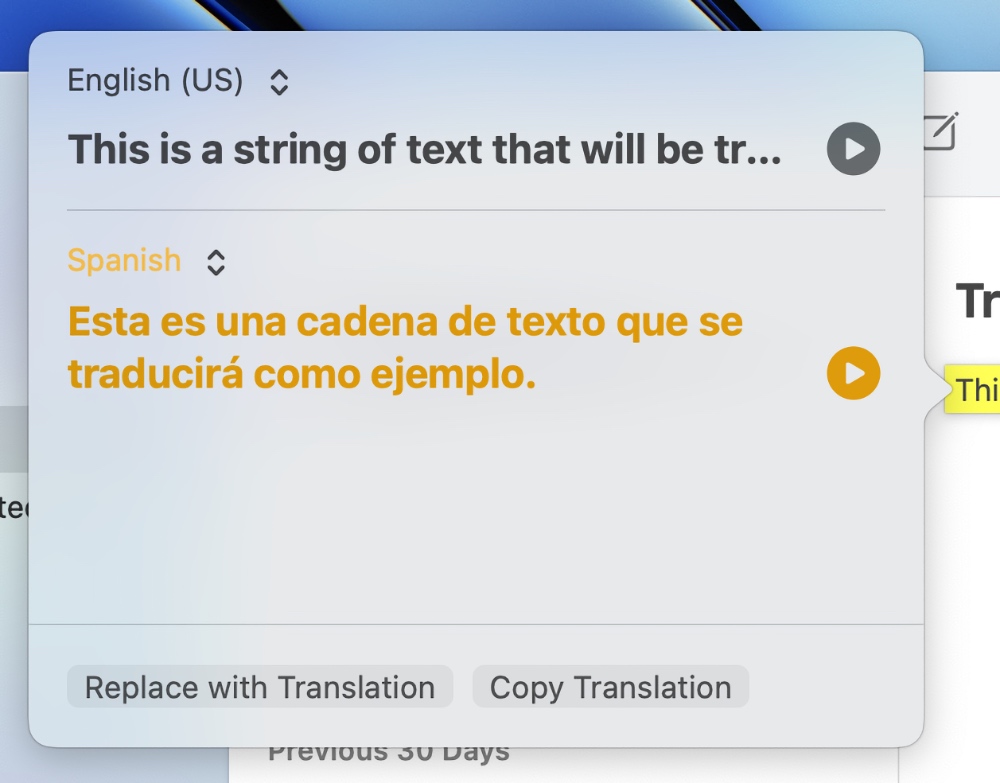1000x783 pixels.
Task: Click the Previous 30 Days section header
Action: [388, 755]
